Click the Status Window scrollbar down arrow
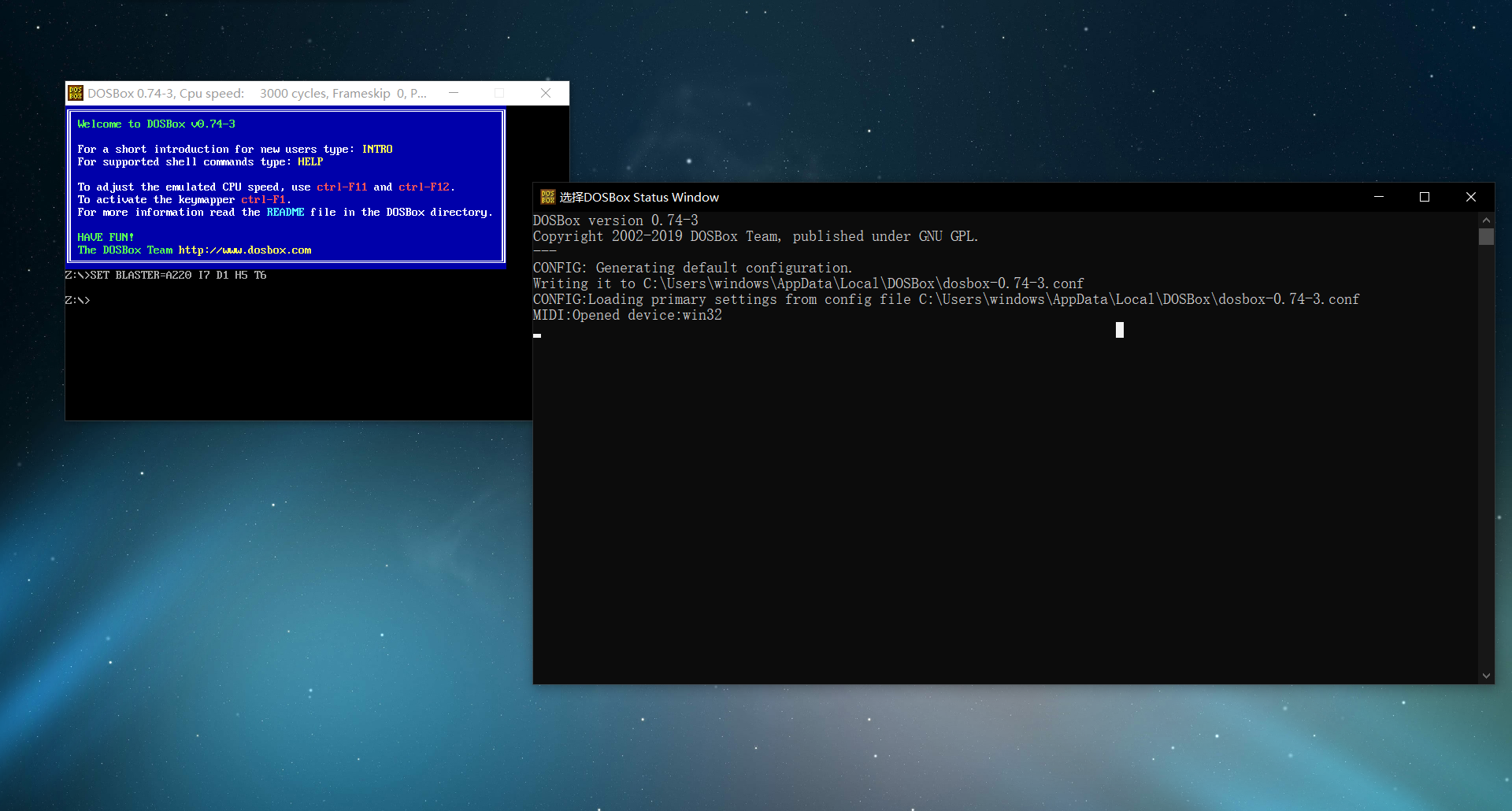This screenshot has width=1512, height=811. click(1486, 676)
